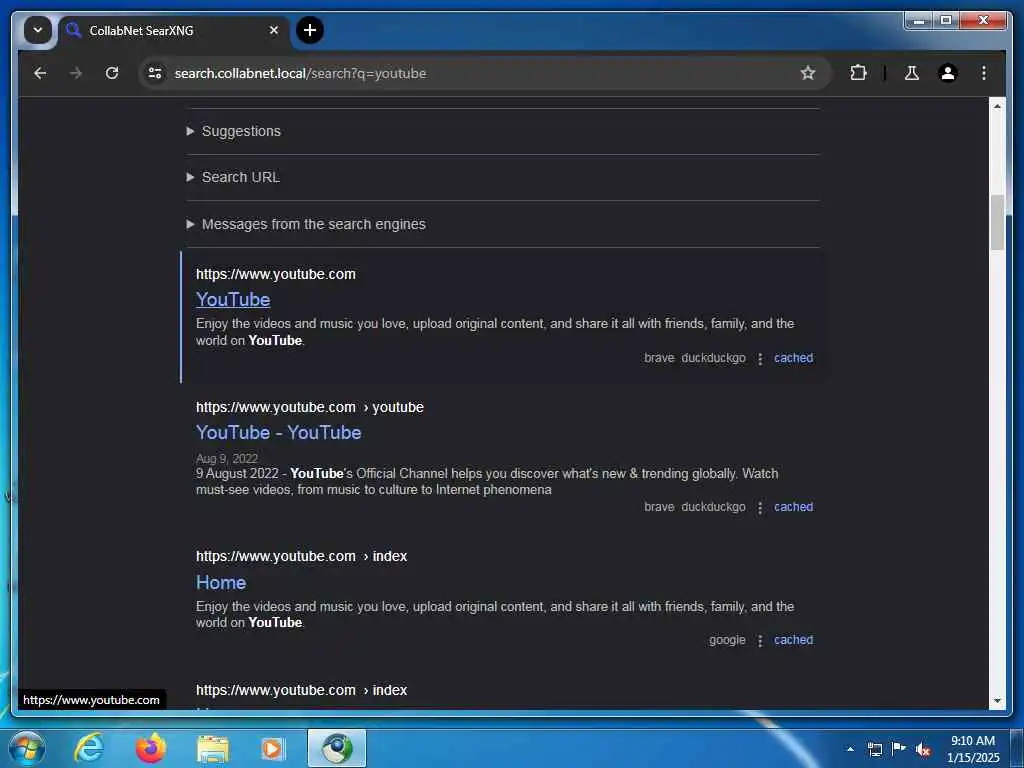Click the scrollbar down arrow
The width and height of the screenshot is (1024, 768).
pos(997,701)
